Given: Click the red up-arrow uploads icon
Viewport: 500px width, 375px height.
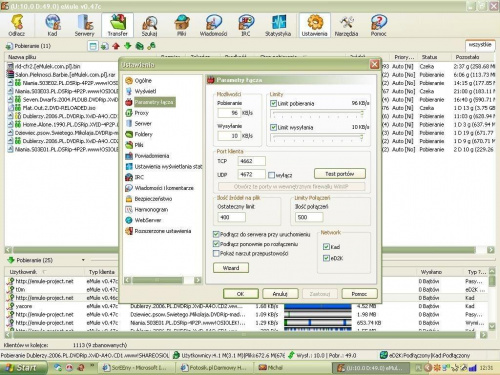Looking at the screenshot, I should (116, 46).
